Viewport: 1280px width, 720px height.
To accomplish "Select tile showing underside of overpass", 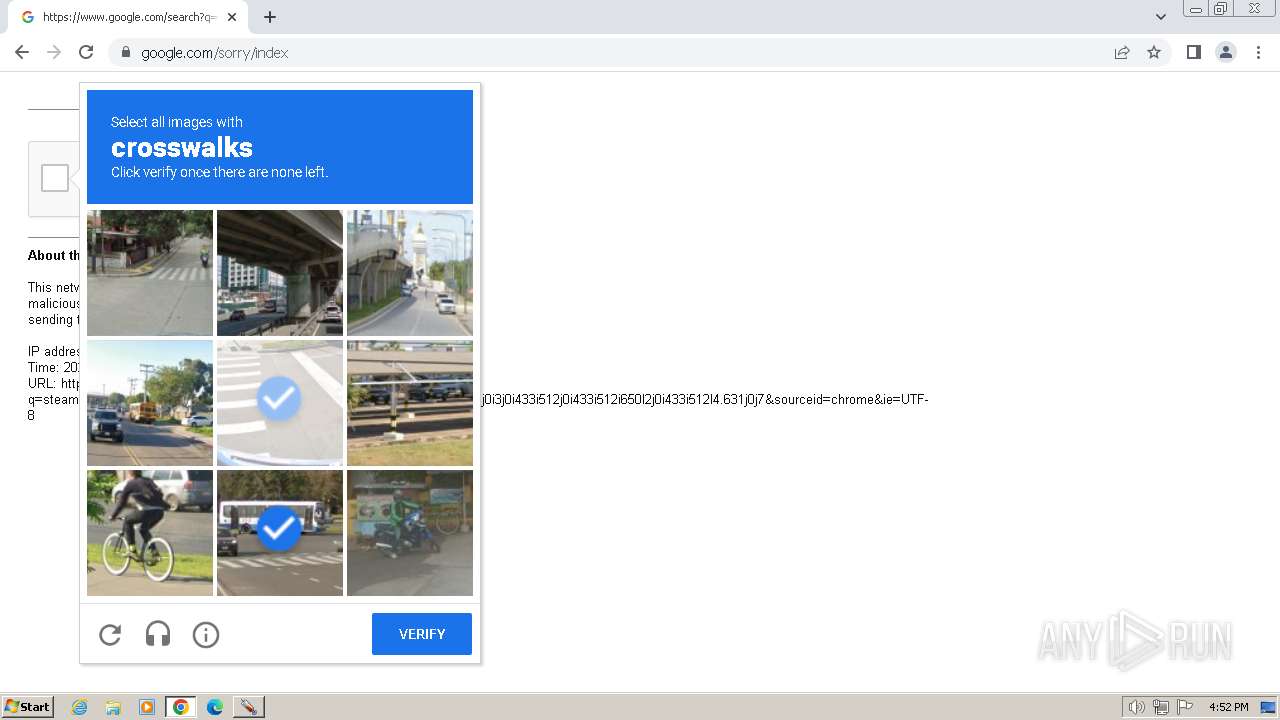I will [x=280, y=273].
